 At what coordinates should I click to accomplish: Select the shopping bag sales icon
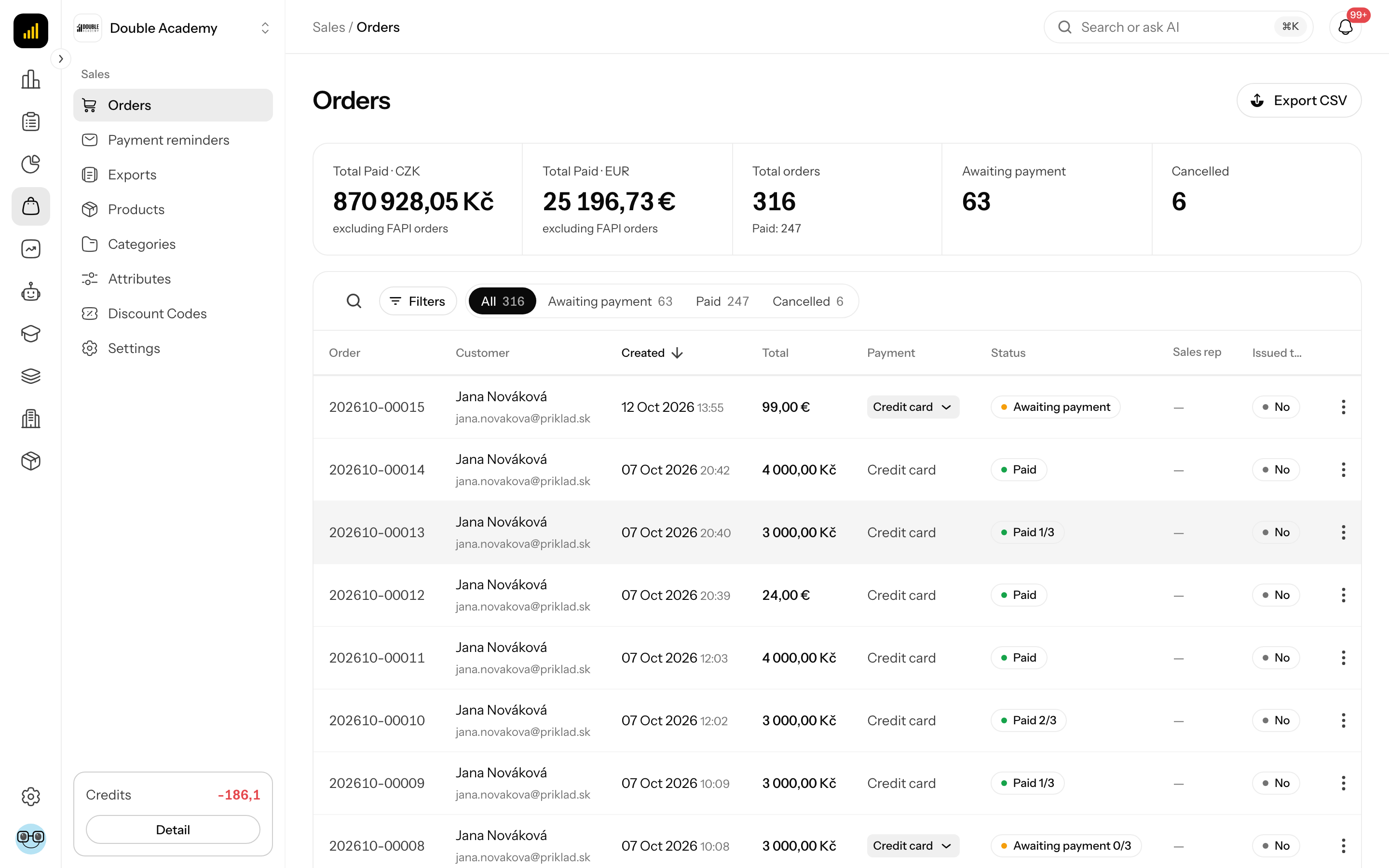30,207
